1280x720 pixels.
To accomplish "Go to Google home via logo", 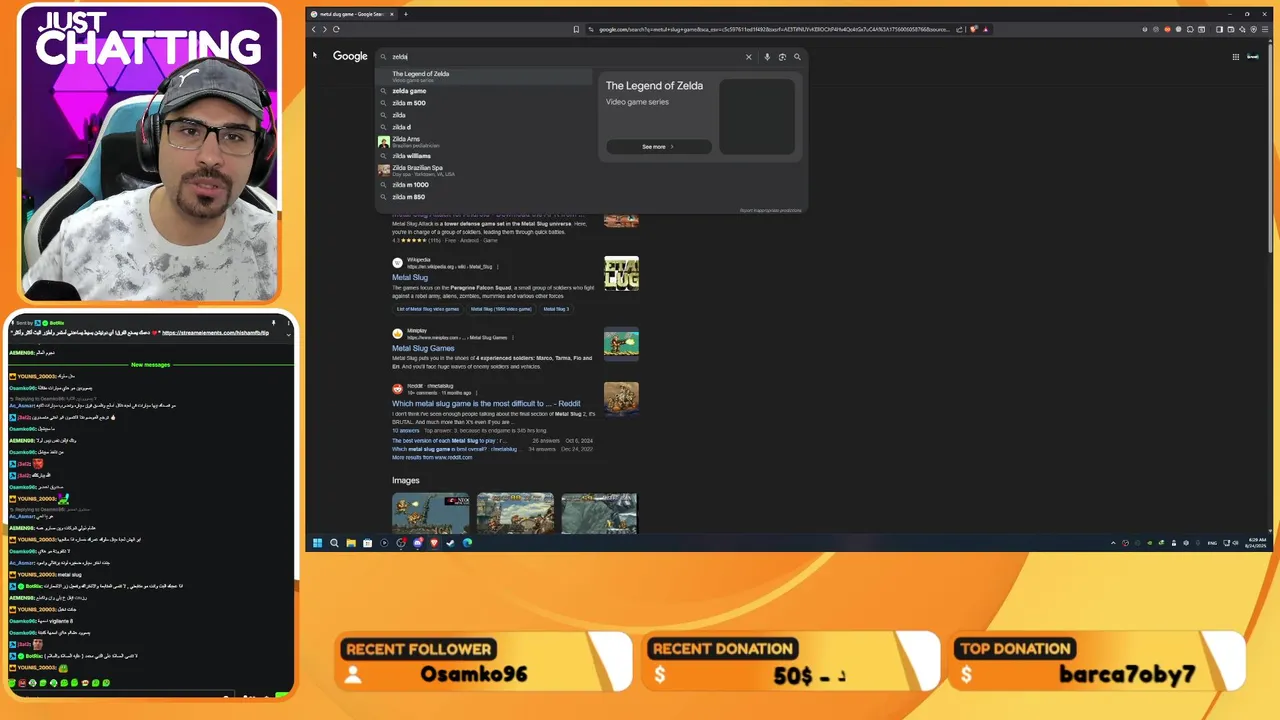I will (350, 56).
